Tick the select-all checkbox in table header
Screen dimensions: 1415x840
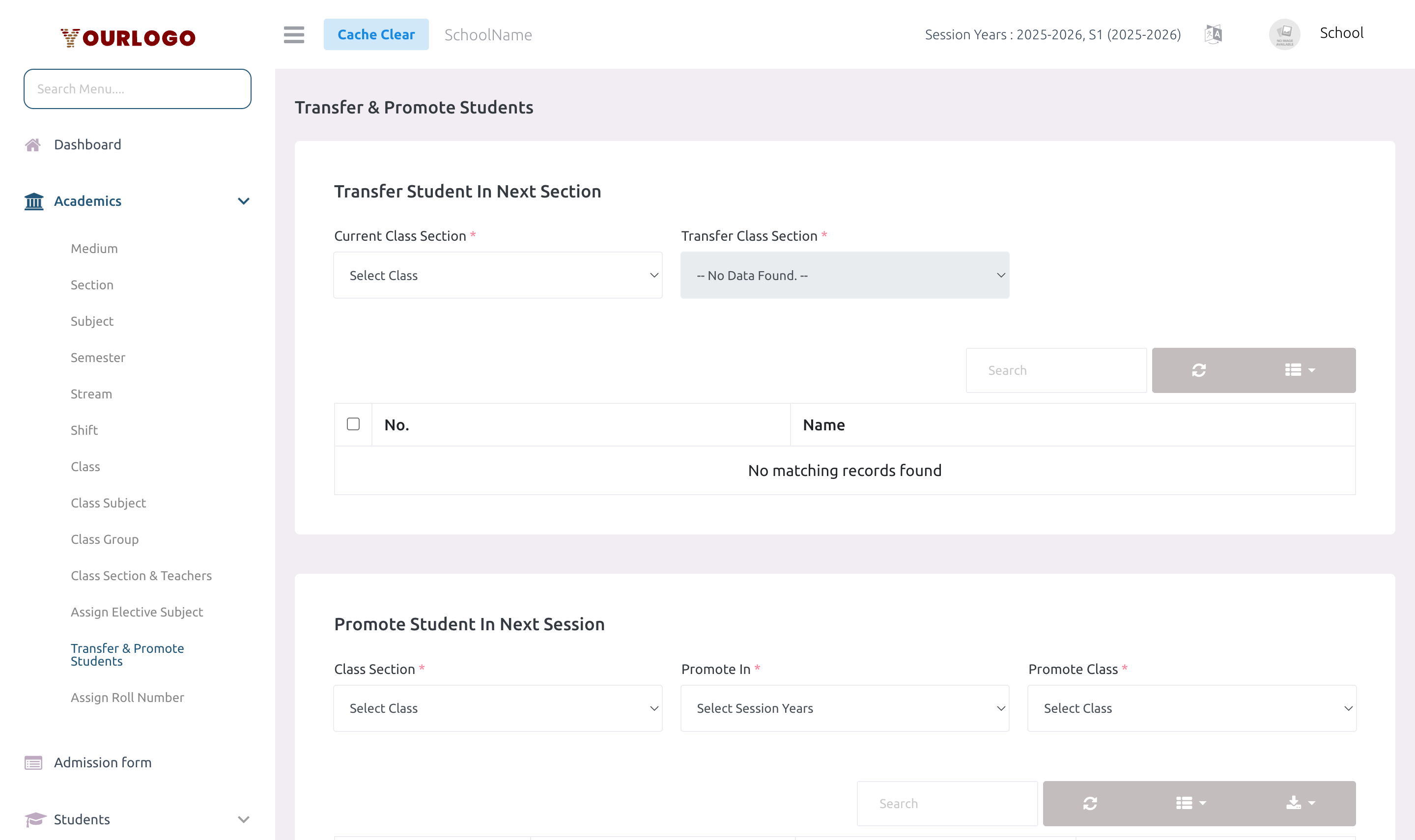(353, 423)
